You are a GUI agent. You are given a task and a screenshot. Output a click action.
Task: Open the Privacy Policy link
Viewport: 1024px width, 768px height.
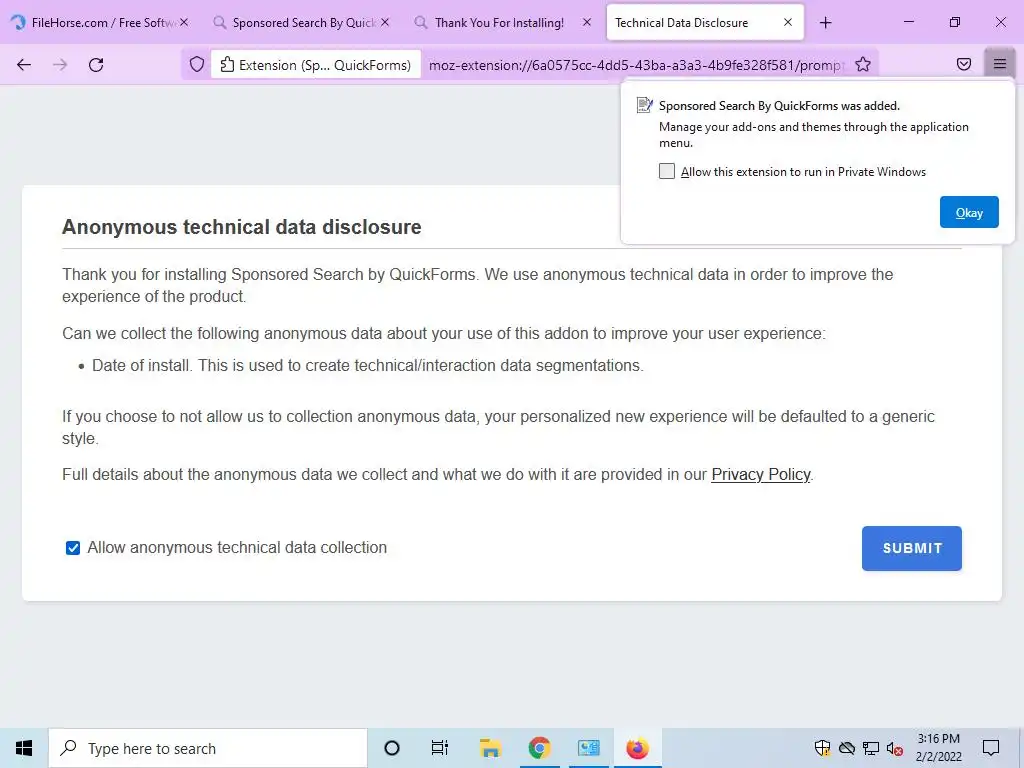click(x=761, y=475)
